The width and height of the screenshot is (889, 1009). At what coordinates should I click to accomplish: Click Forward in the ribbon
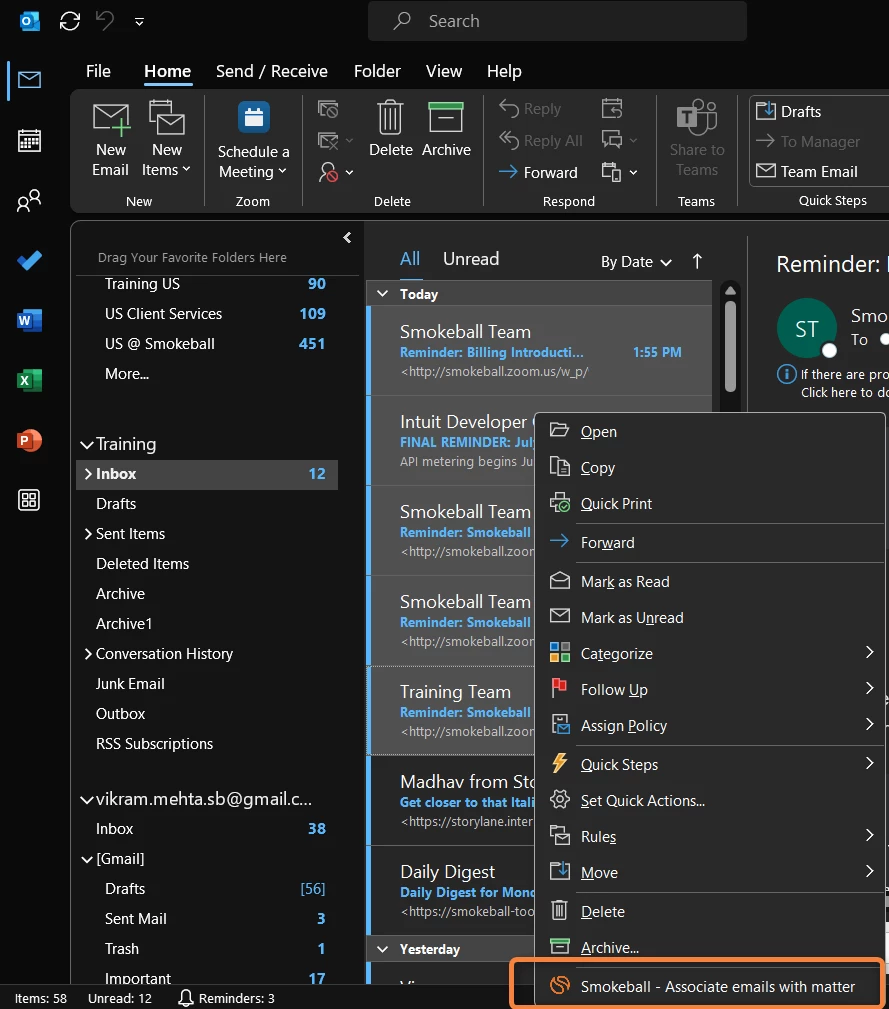coord(538,172)
